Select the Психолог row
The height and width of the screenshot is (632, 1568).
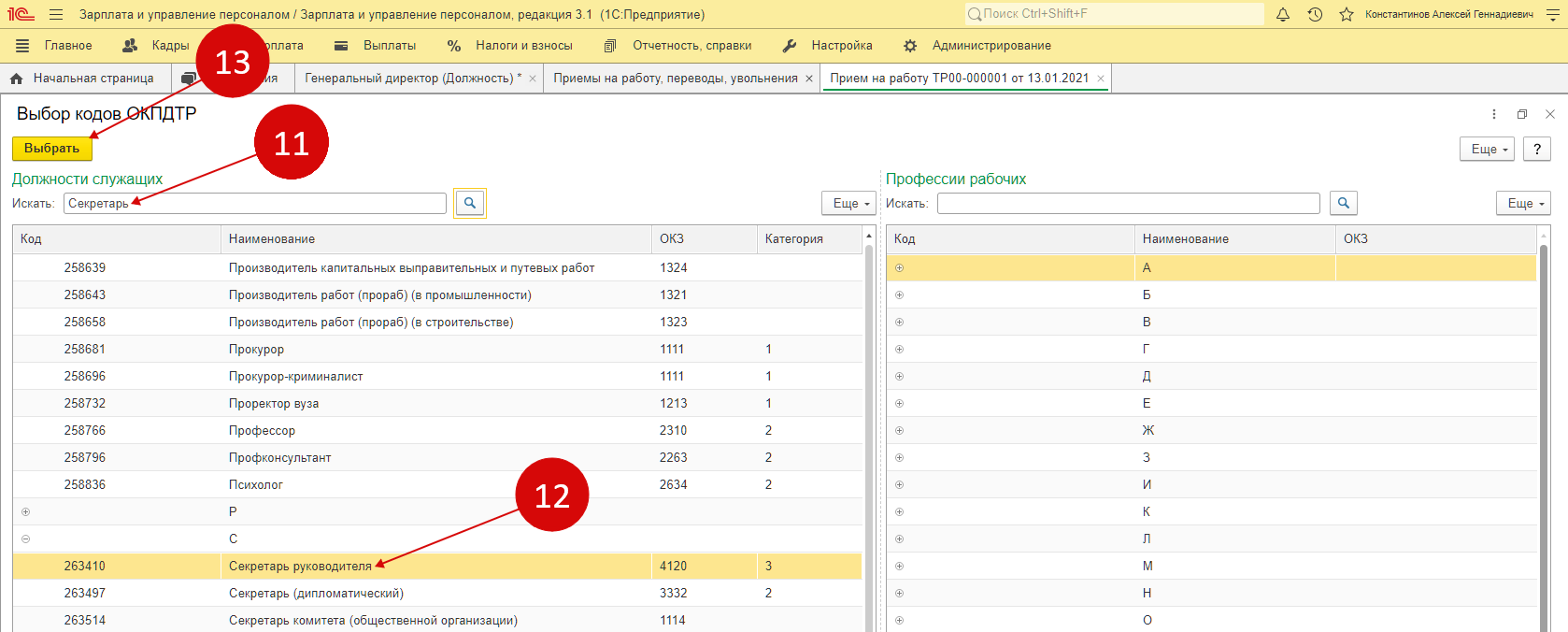click(437, 484)
